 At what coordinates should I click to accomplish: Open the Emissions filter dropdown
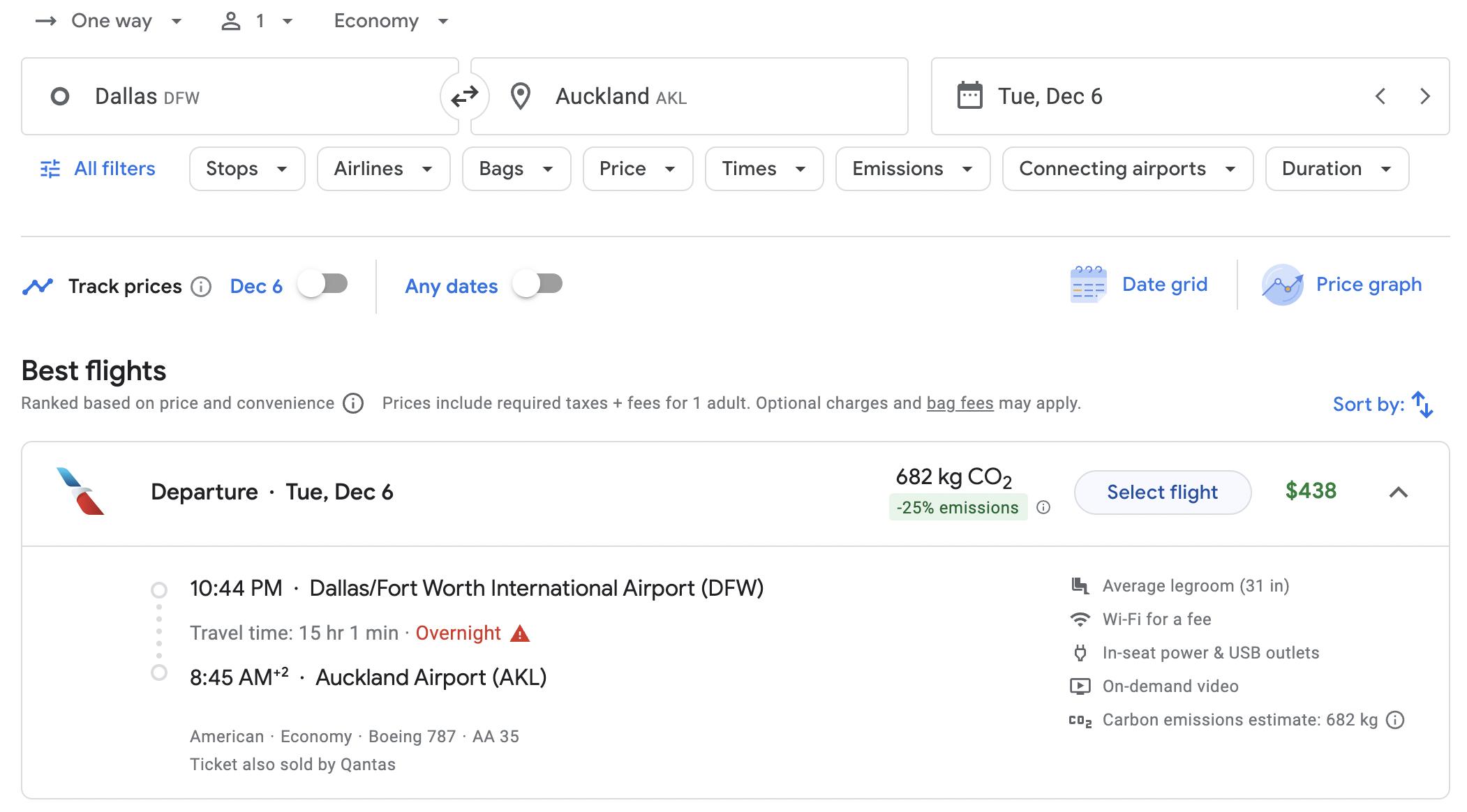point(908,168)
